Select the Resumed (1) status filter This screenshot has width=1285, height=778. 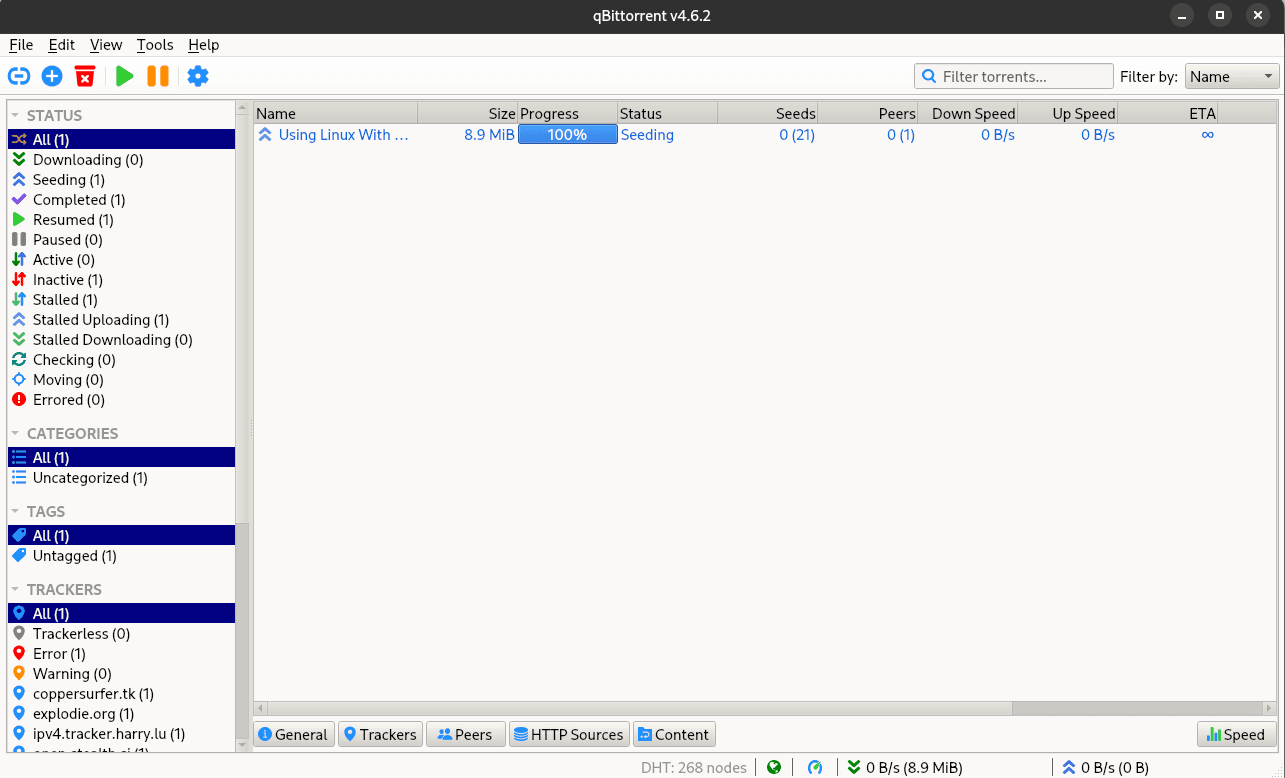tap(122, 220)
